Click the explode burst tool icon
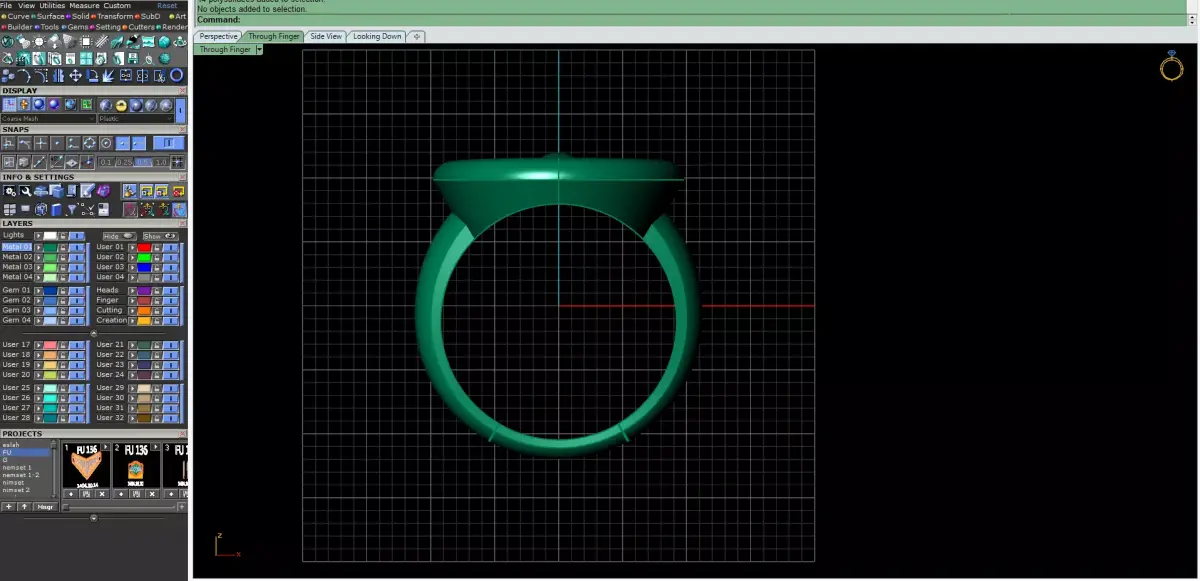 107,75
